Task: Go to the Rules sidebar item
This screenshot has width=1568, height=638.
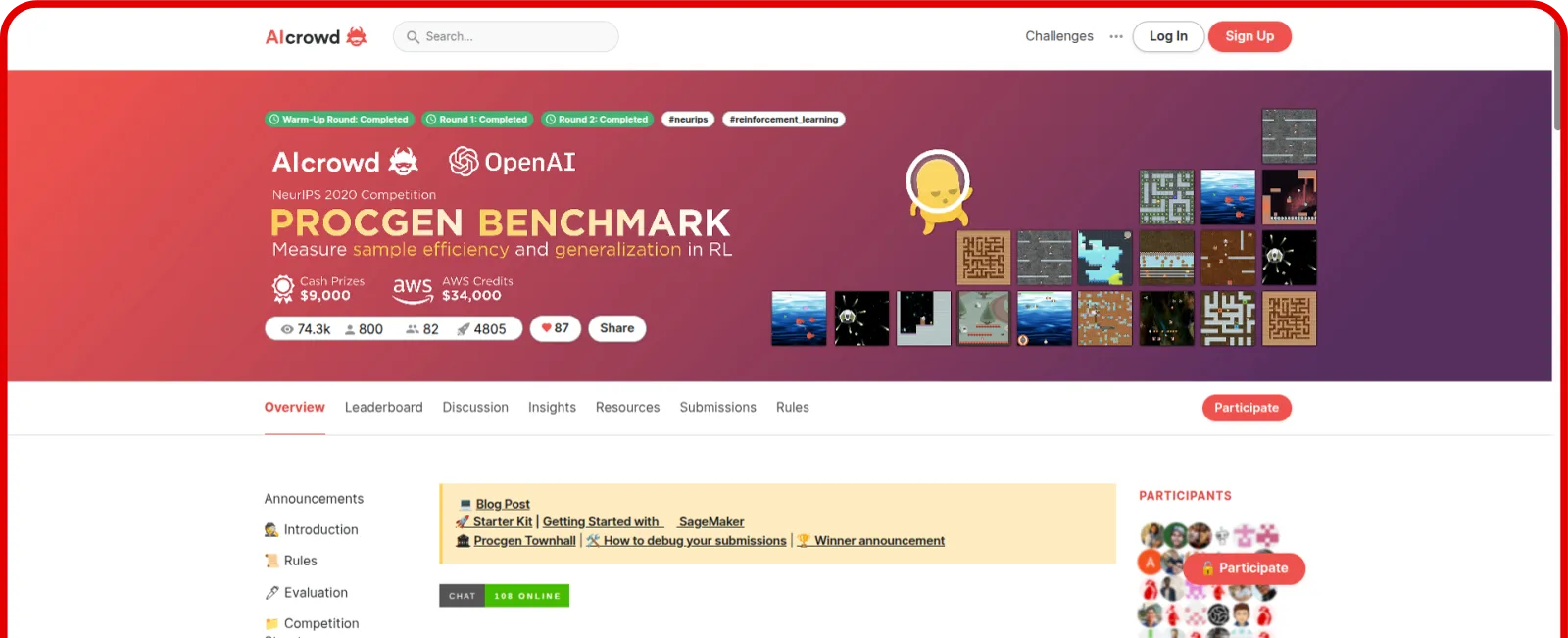Action: (291, 562)
